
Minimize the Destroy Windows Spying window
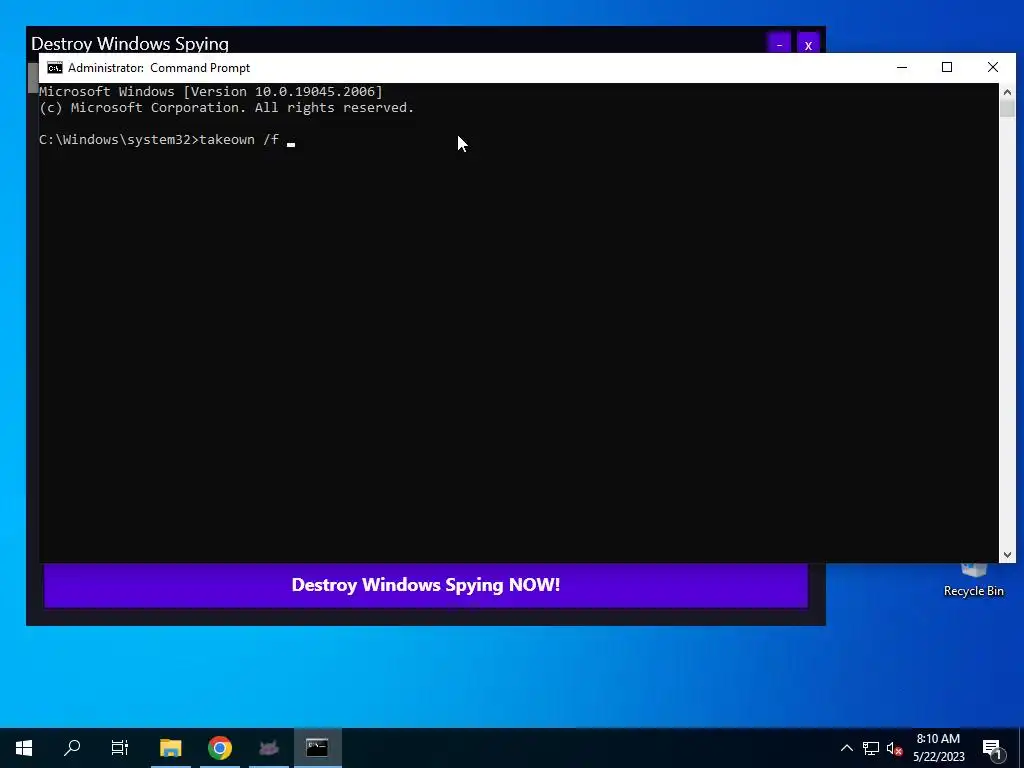779,44
